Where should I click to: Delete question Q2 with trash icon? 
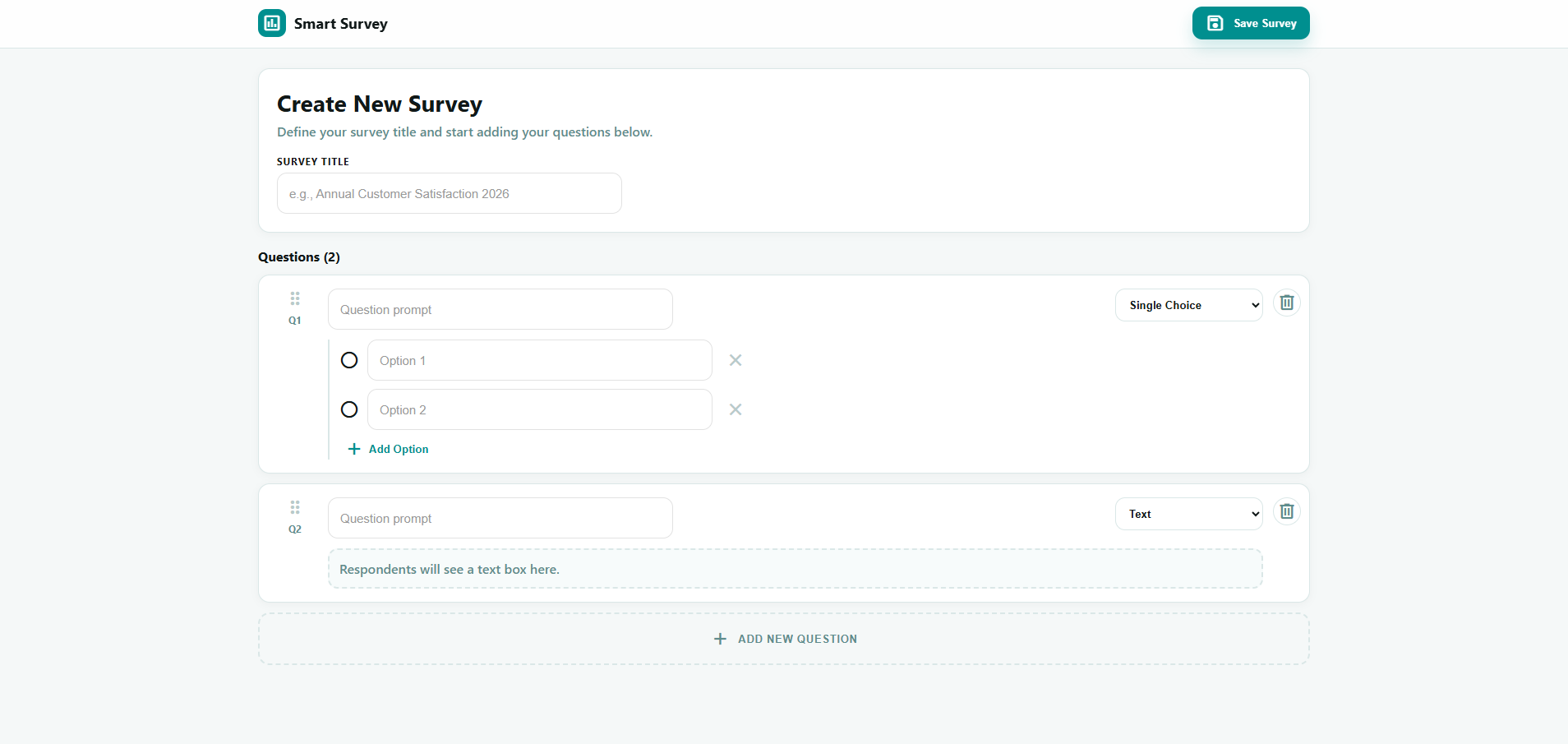[1286, 511]
